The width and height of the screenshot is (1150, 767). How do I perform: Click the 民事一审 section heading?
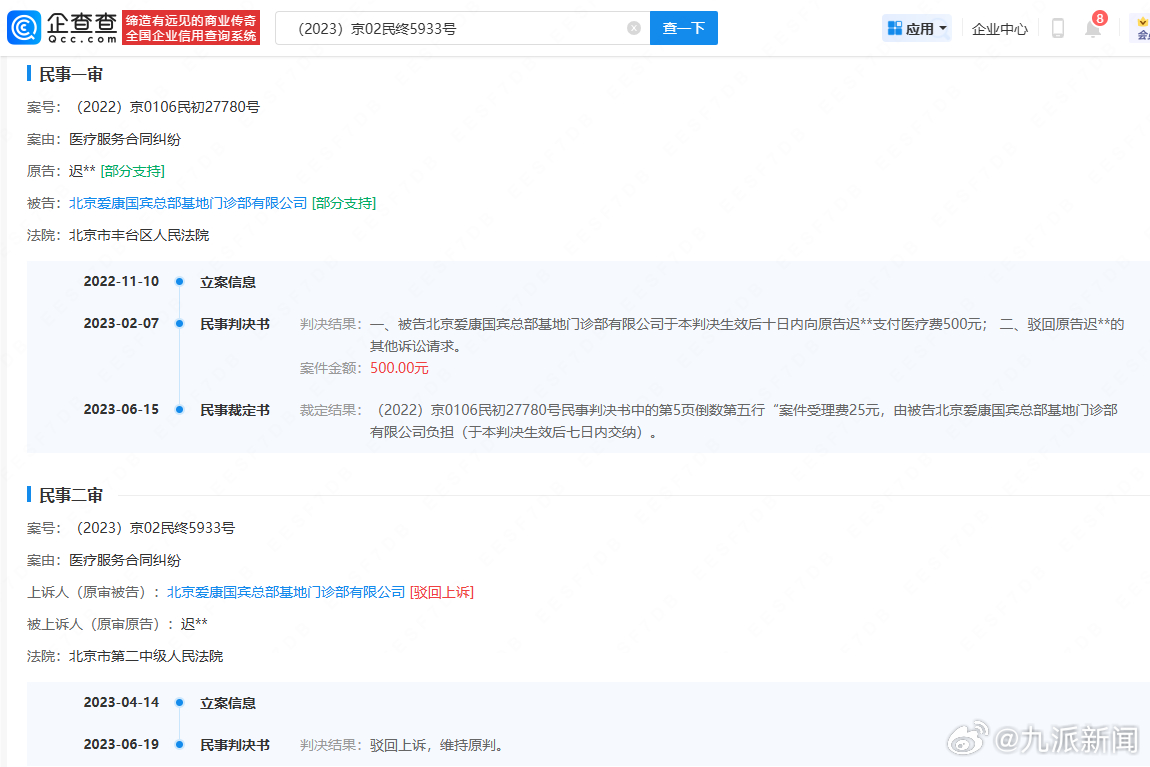tap(70, 74)
